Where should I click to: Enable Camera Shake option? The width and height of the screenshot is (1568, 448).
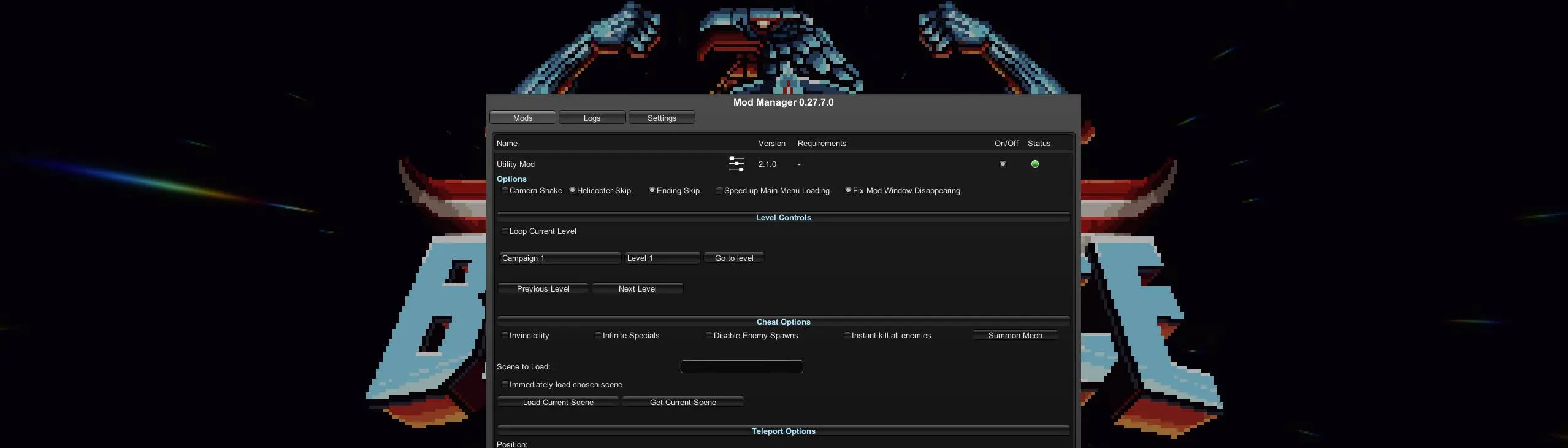click(505, 190)
